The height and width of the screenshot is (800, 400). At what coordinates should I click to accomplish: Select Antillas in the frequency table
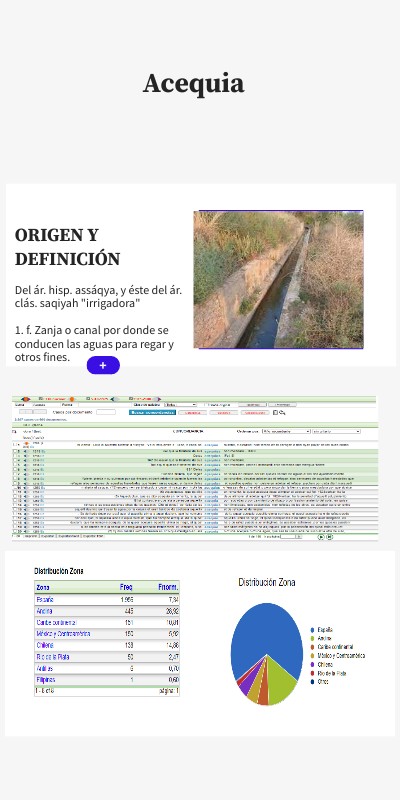point(45,668)
